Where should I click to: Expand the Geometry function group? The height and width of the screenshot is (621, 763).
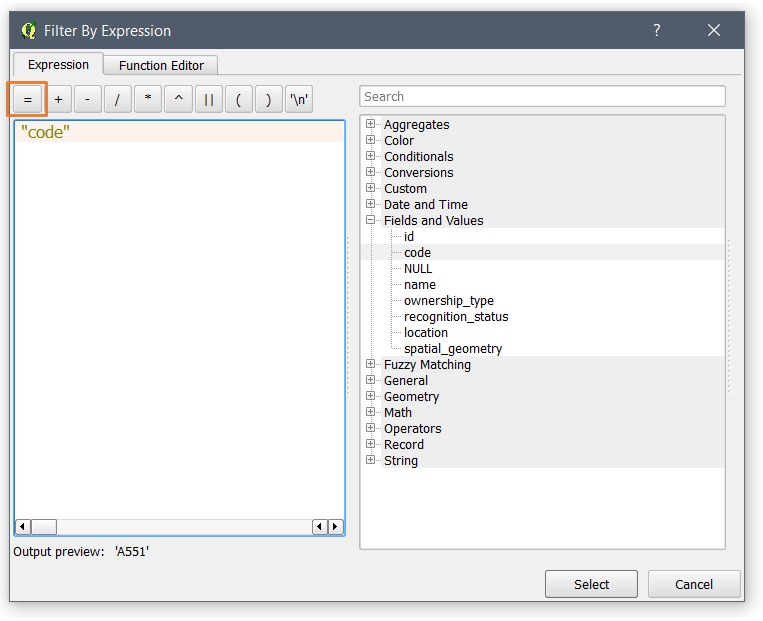pos(371,397)
